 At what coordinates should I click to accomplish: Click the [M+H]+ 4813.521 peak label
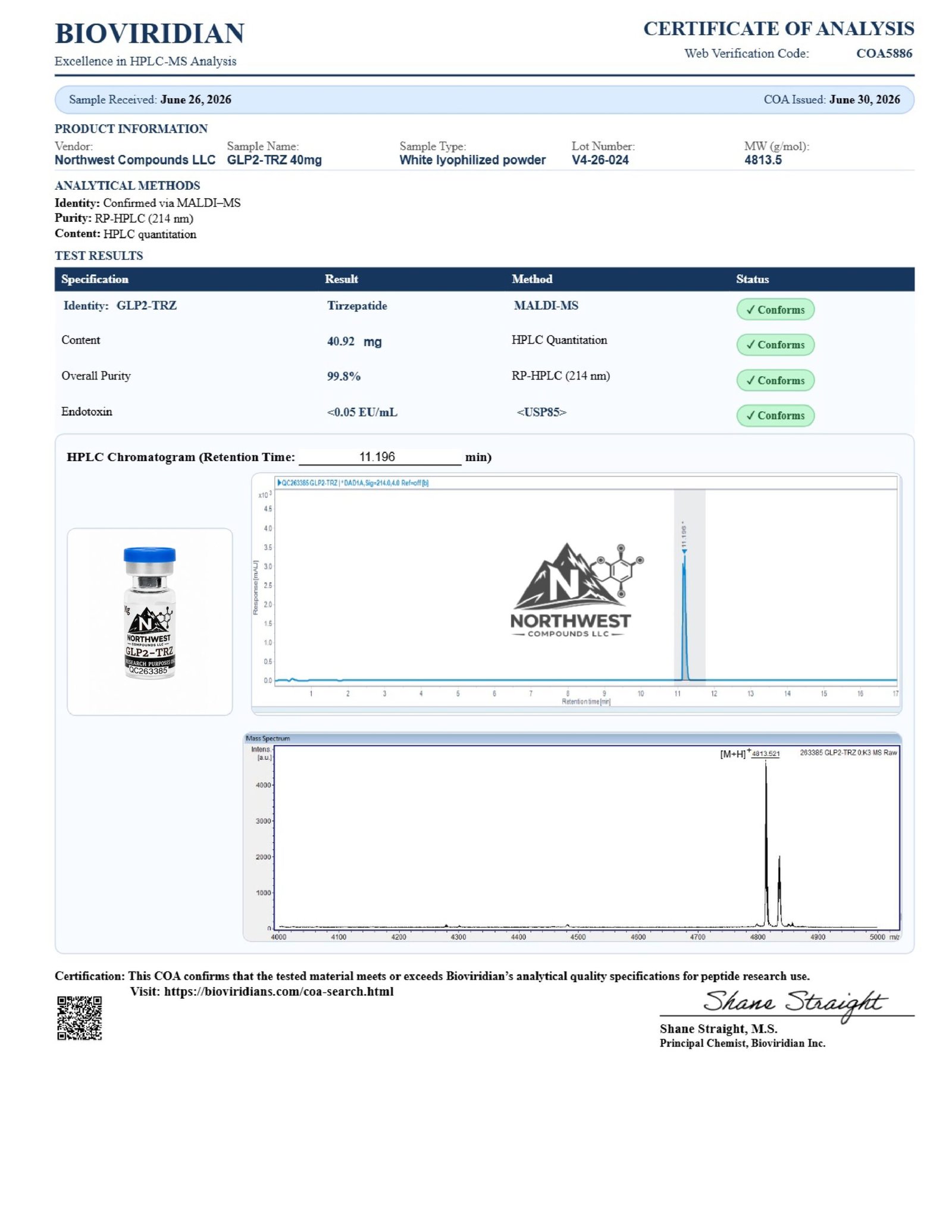(749, 753)
